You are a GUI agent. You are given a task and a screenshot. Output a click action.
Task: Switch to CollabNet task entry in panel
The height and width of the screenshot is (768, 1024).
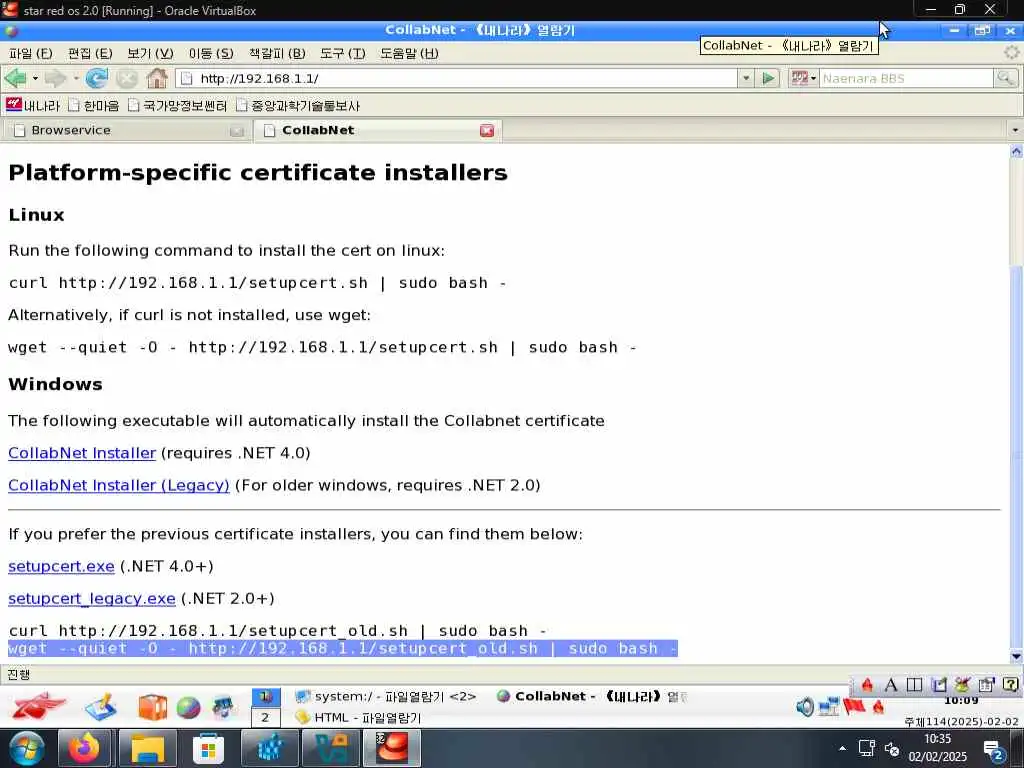tap(591, 697)
